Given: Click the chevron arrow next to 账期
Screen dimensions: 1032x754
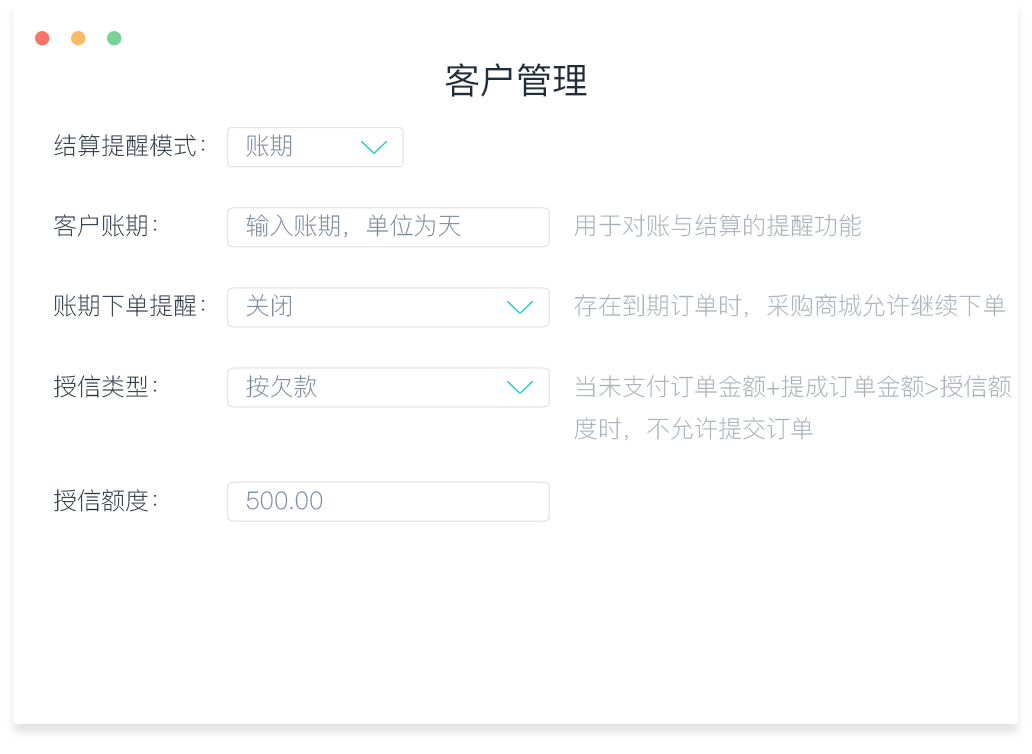Looking at the screenshot, I should [x=374, y=147].
